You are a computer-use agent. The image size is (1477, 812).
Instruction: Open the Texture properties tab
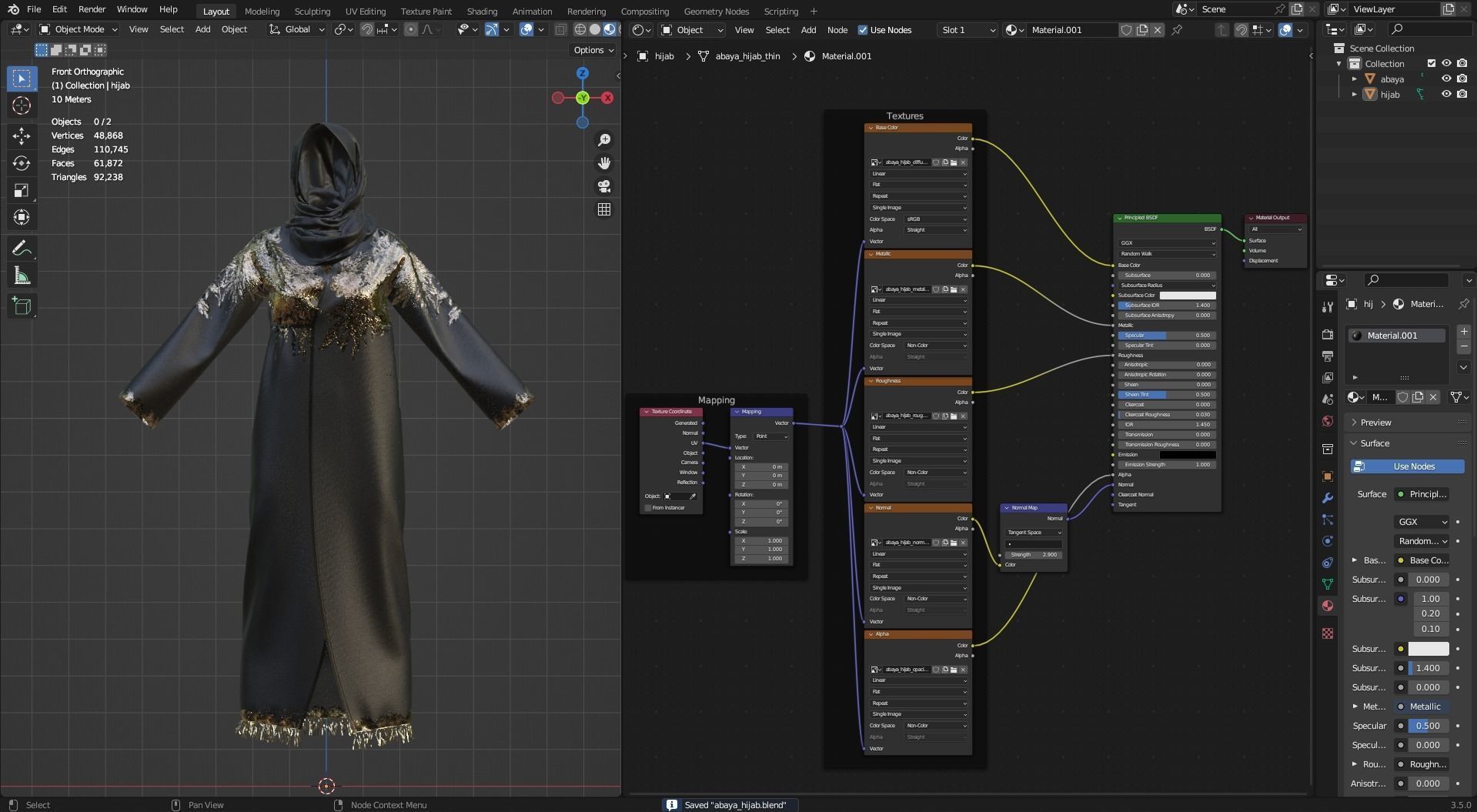click(x=1328, y=633)
